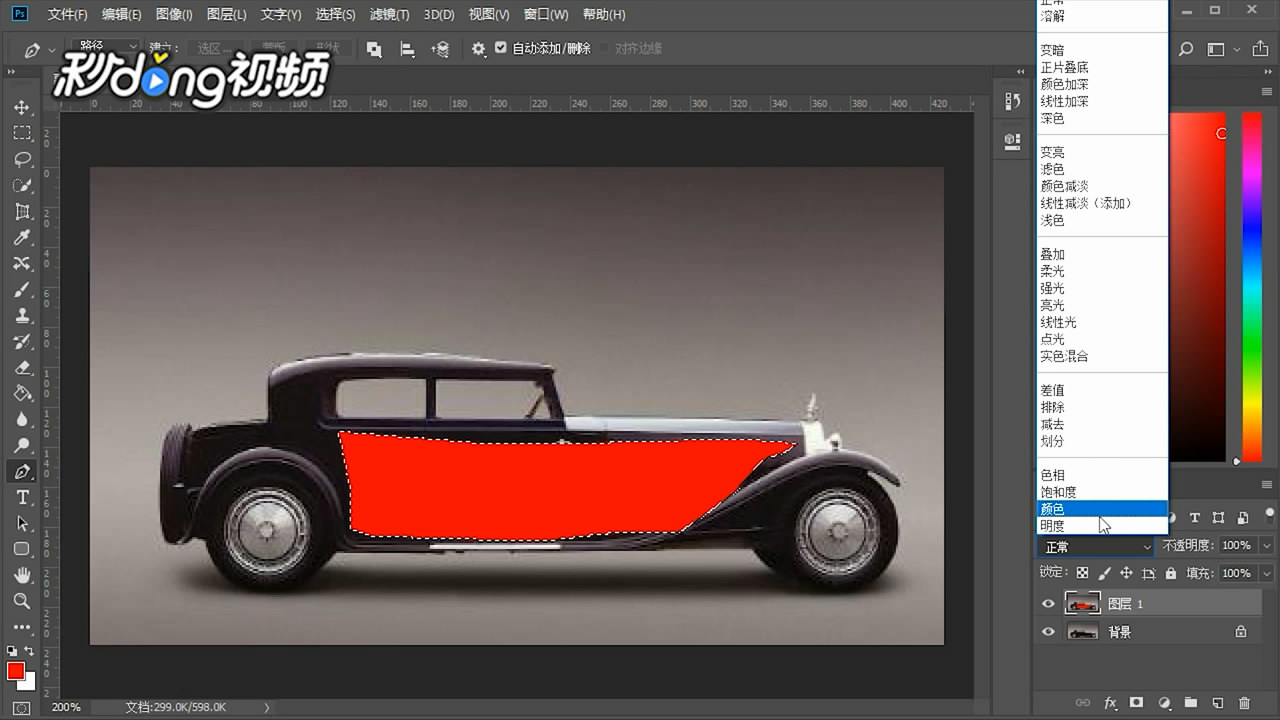Image resolution: width=1280 pixels, height=720 pixels.
Task: Select the Pen tool in toolbox
Action: (x=22, y=471)
